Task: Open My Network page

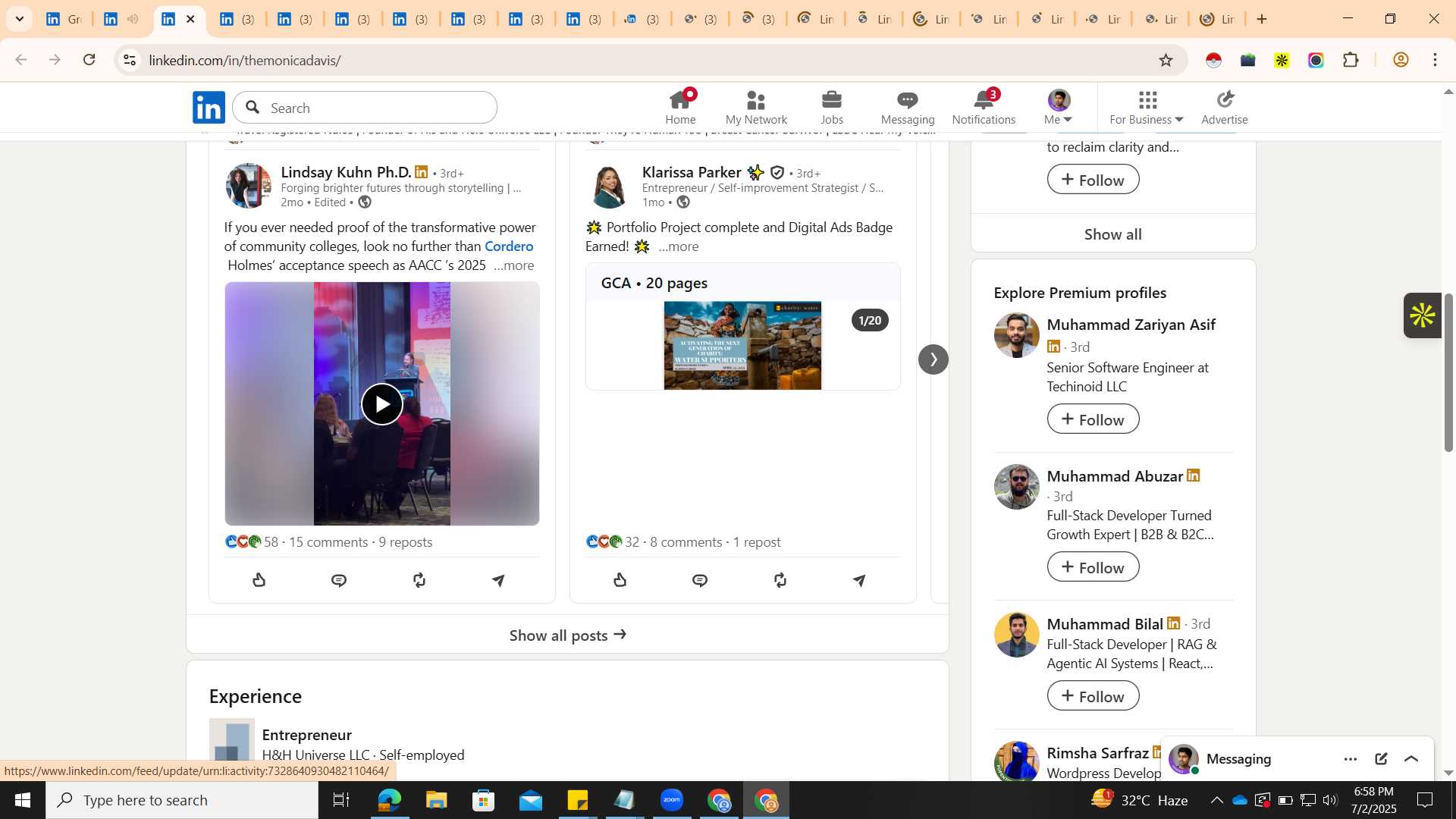Action: [756, 107]
